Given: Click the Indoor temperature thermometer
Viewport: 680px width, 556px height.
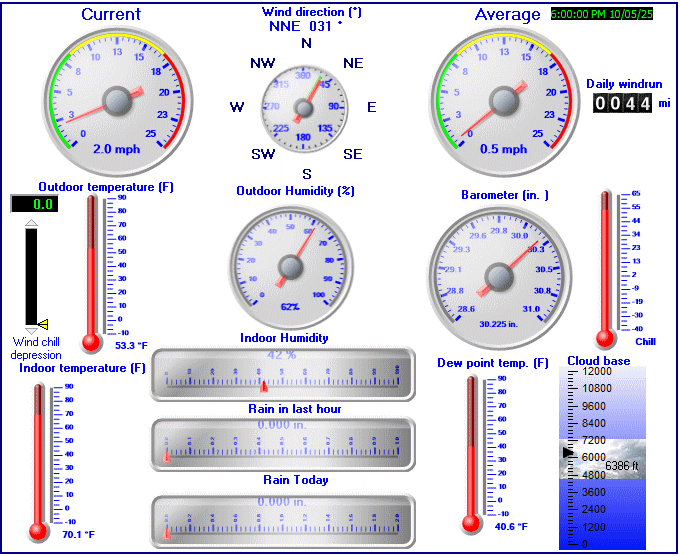Looking at the screenshot, I should tap(39, 460).
